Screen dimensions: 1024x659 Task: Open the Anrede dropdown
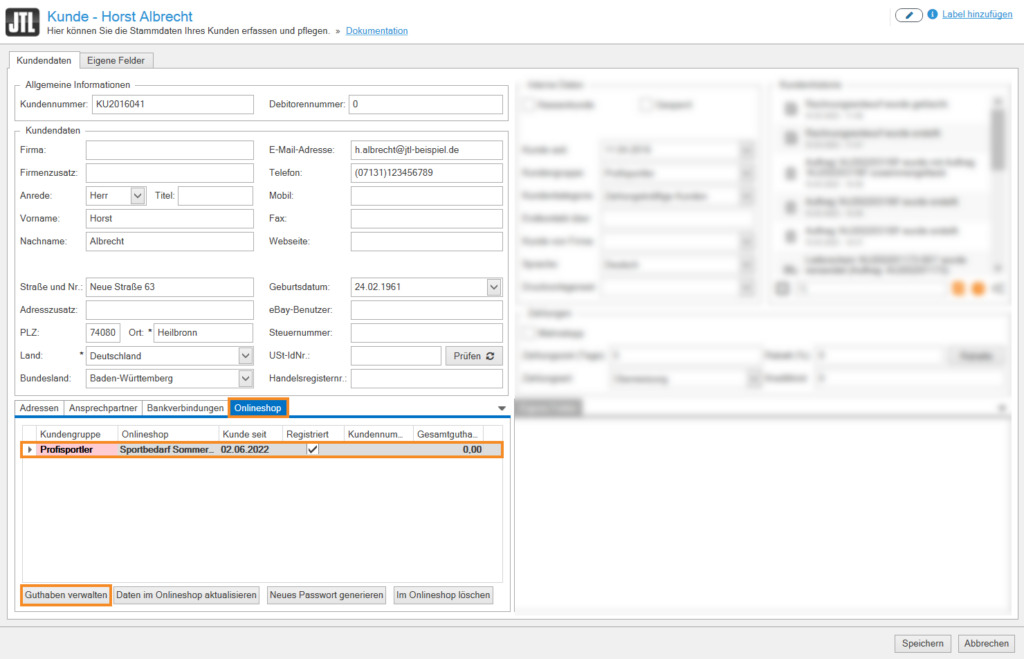tap(138, 196)
